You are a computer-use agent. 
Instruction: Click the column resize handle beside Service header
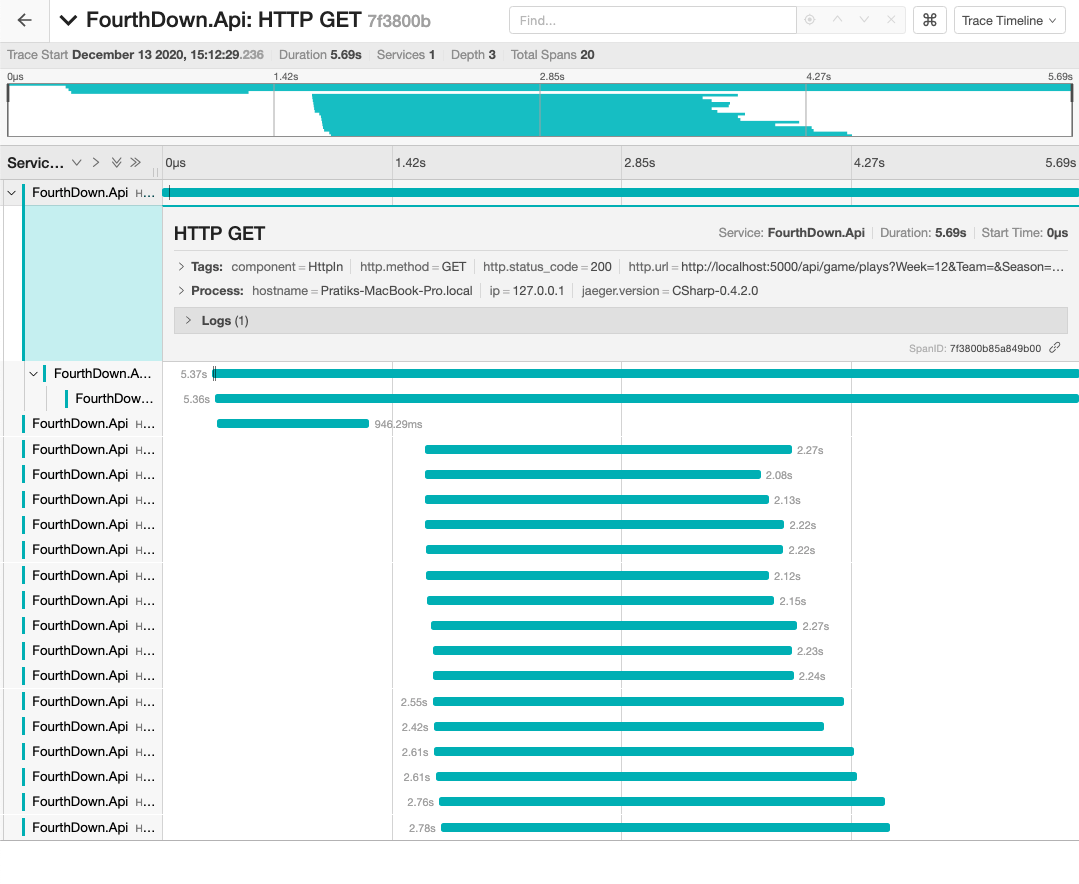pos(156,172)
